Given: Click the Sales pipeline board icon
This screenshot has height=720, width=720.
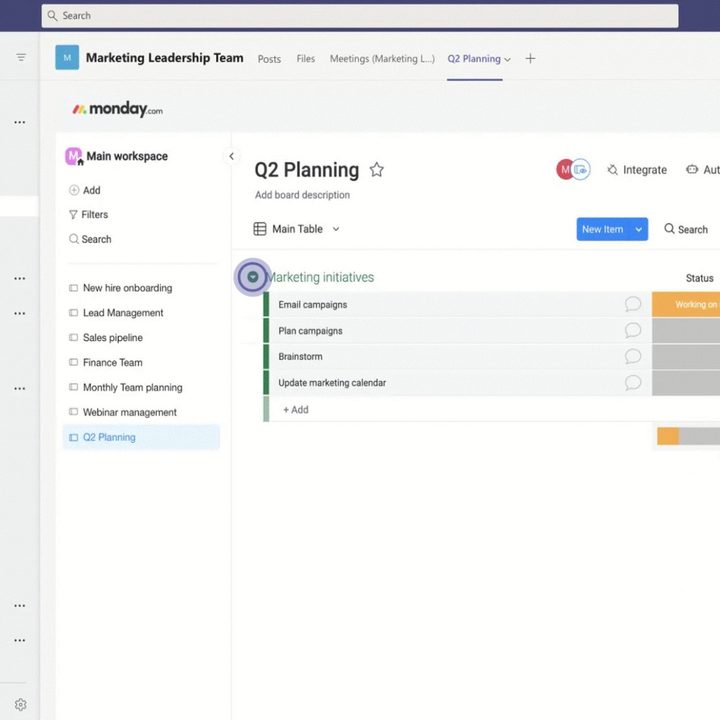Looking at the screenshot, I should pos(73,338).
